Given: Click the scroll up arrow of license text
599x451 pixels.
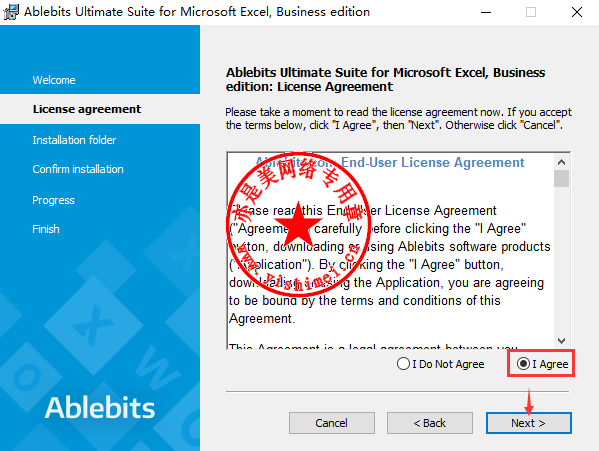Looking at the screenshot, I should (x=561, y=162).
